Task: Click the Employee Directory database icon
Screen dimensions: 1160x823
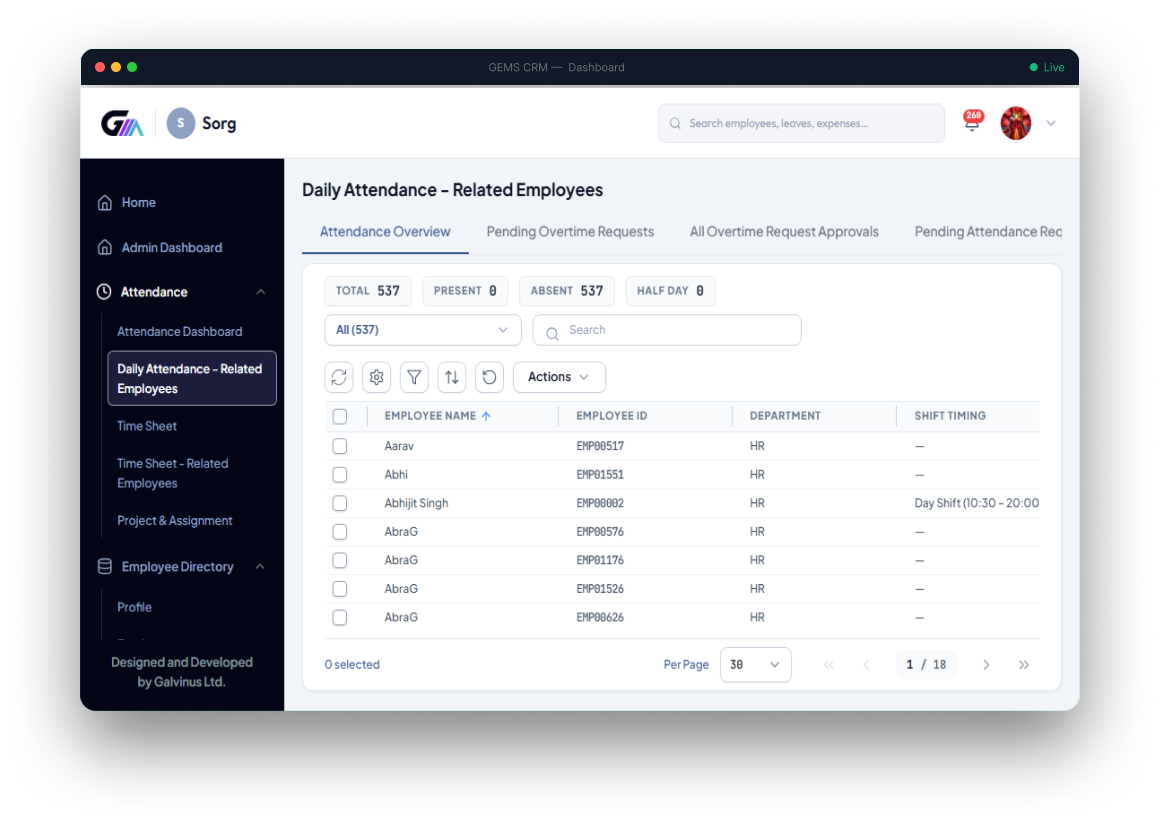Action: 105,566
